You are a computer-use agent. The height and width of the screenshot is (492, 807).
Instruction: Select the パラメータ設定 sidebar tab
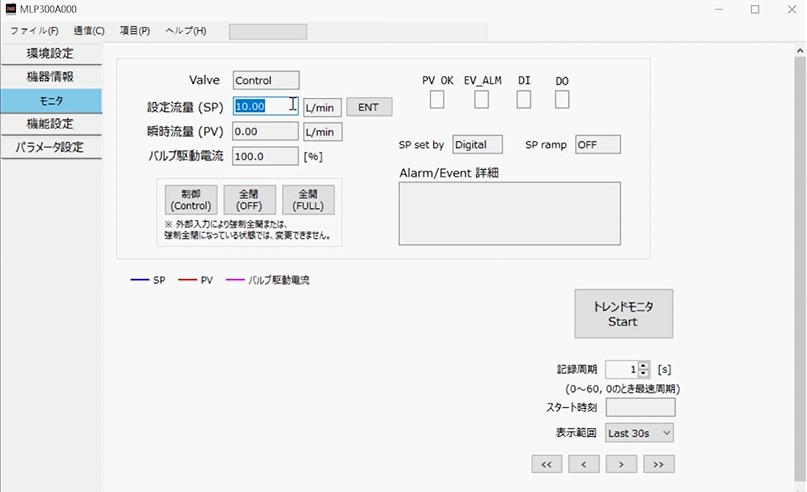click(x=50, y=147)
